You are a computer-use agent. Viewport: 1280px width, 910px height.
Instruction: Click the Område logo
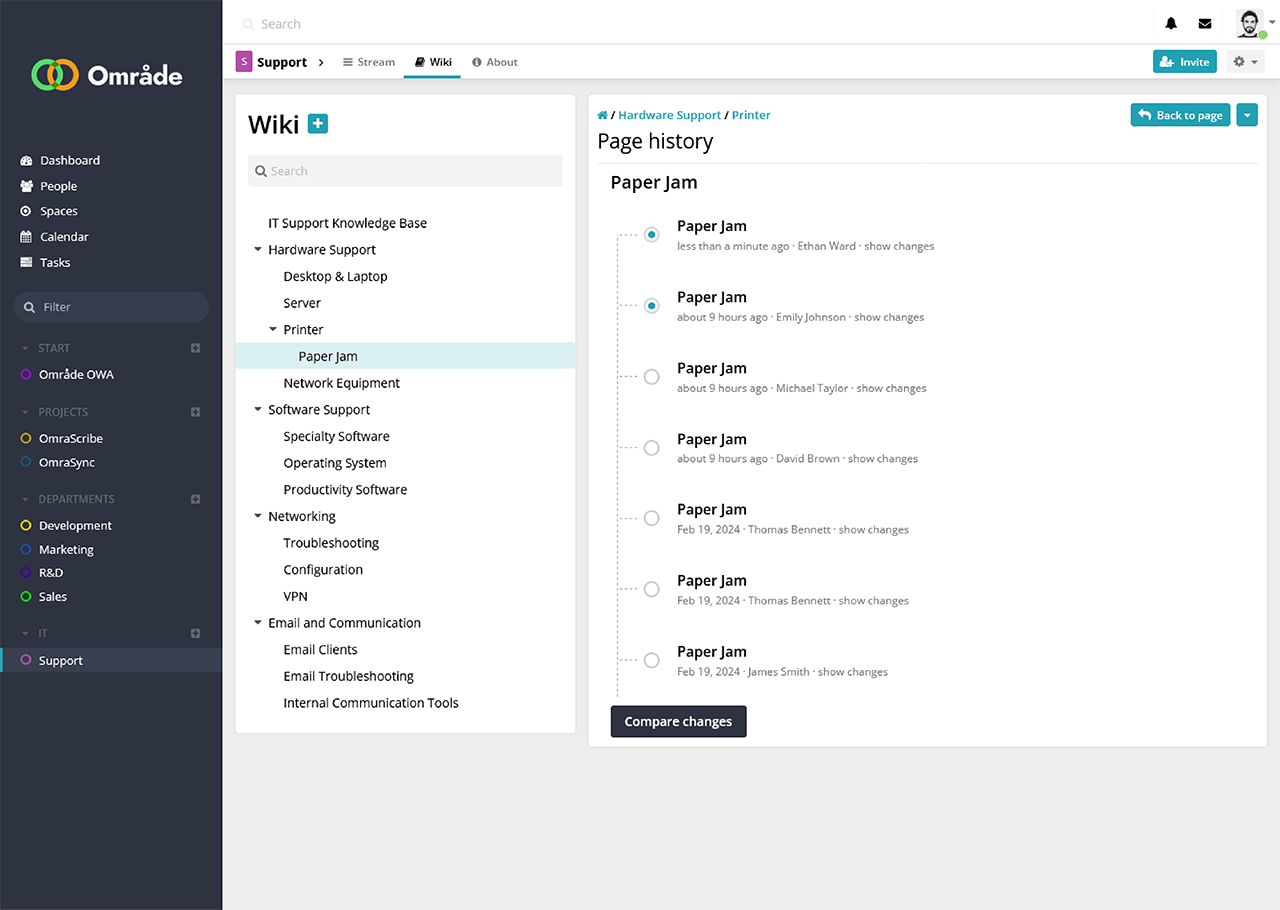click(x=107, y=75)
